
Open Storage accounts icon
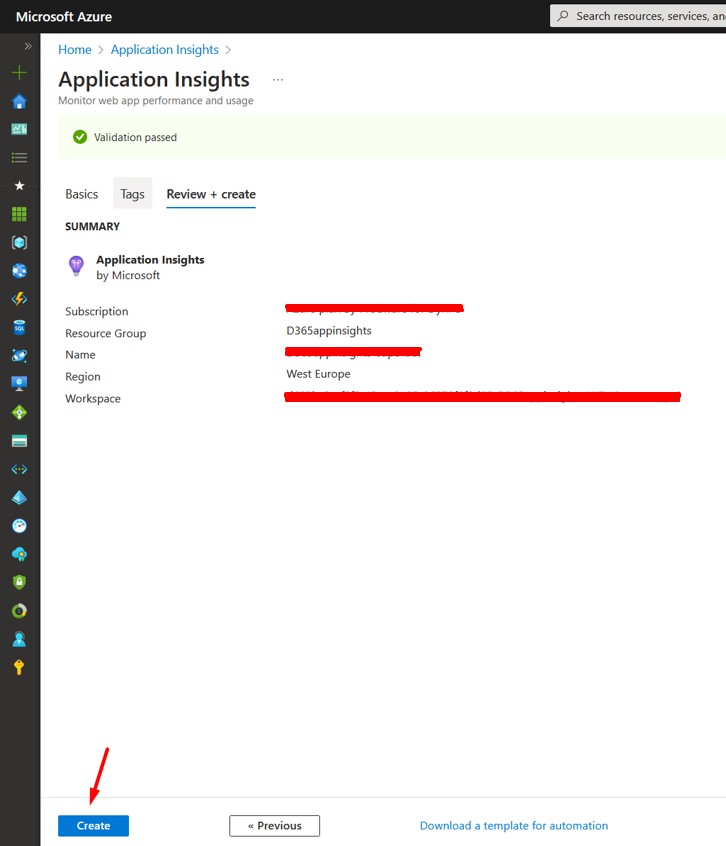coord(19,441)
